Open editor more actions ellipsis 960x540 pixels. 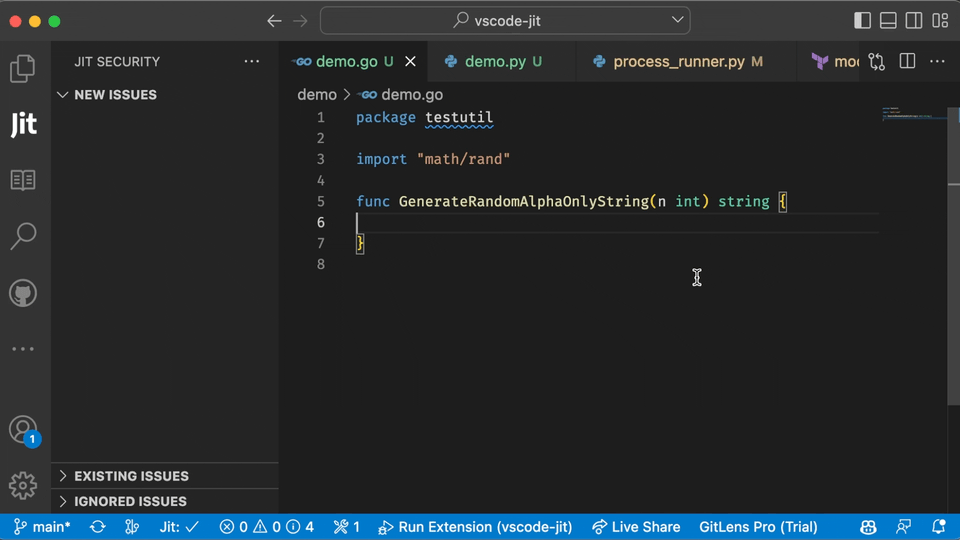(x=937, y=61)
